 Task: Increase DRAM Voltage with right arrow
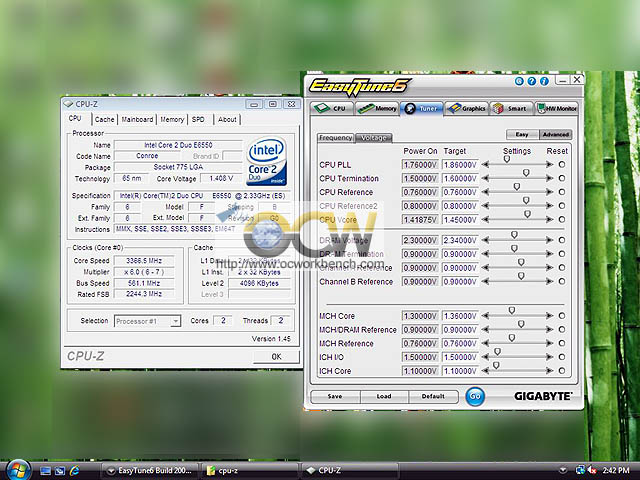[x=550, y=240]
